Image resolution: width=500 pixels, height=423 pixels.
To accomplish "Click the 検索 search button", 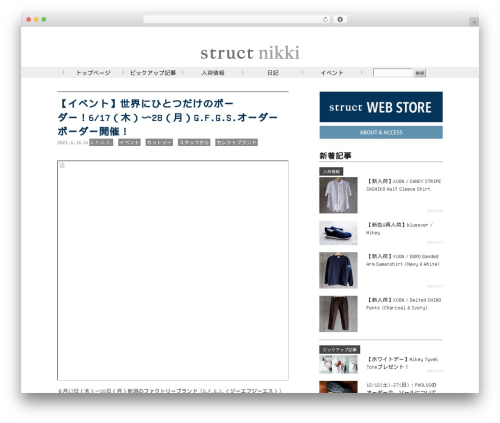I will (x=420, y=73).
